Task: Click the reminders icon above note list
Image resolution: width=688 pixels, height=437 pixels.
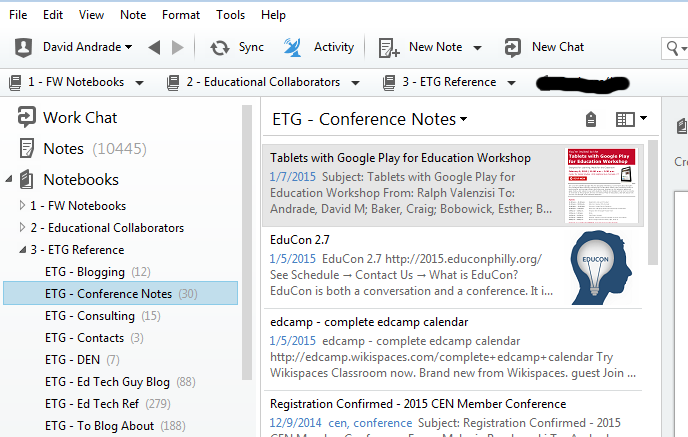Action: (x=591, y=119)
